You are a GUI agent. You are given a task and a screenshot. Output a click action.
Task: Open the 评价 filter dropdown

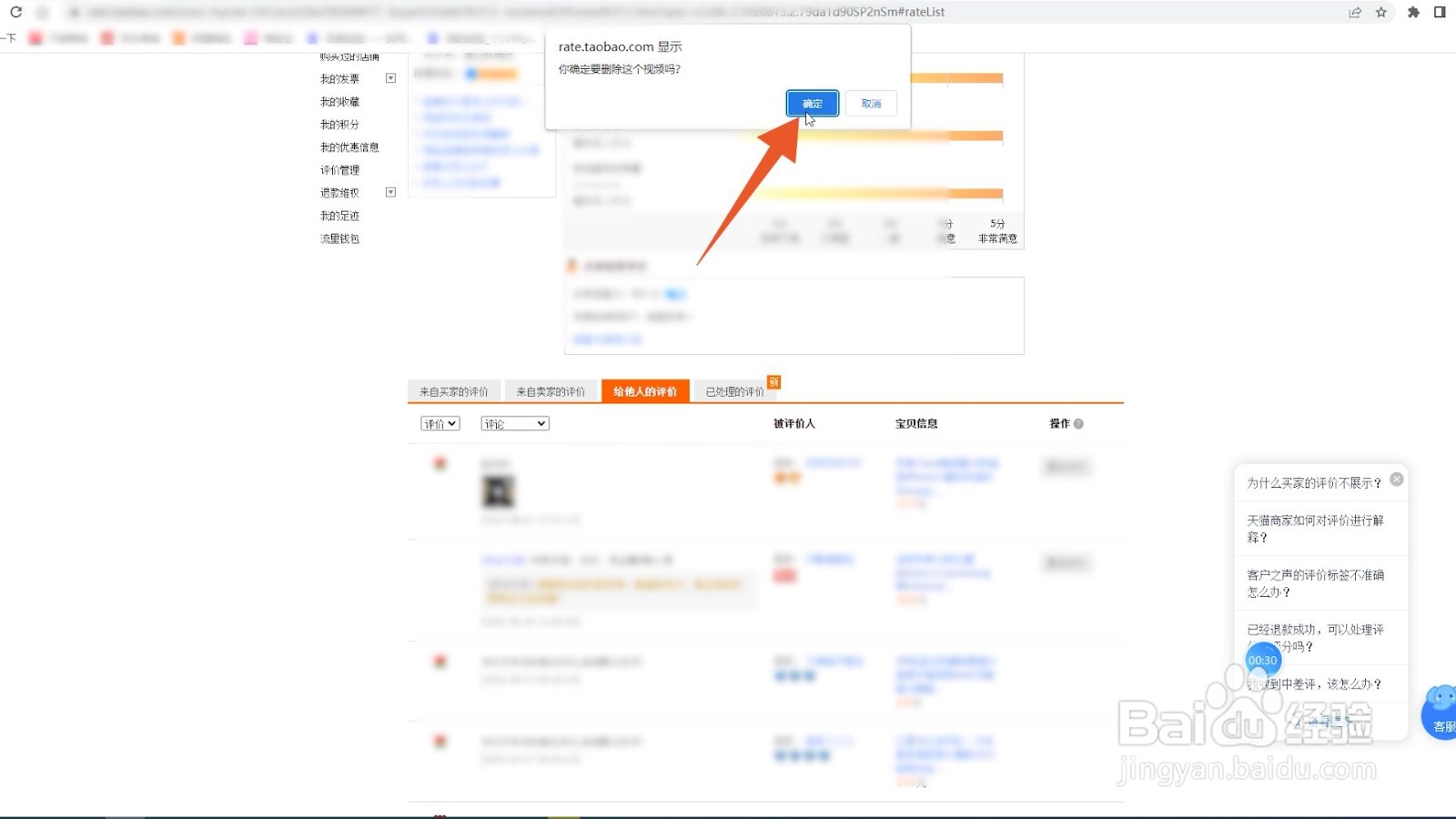440,424
